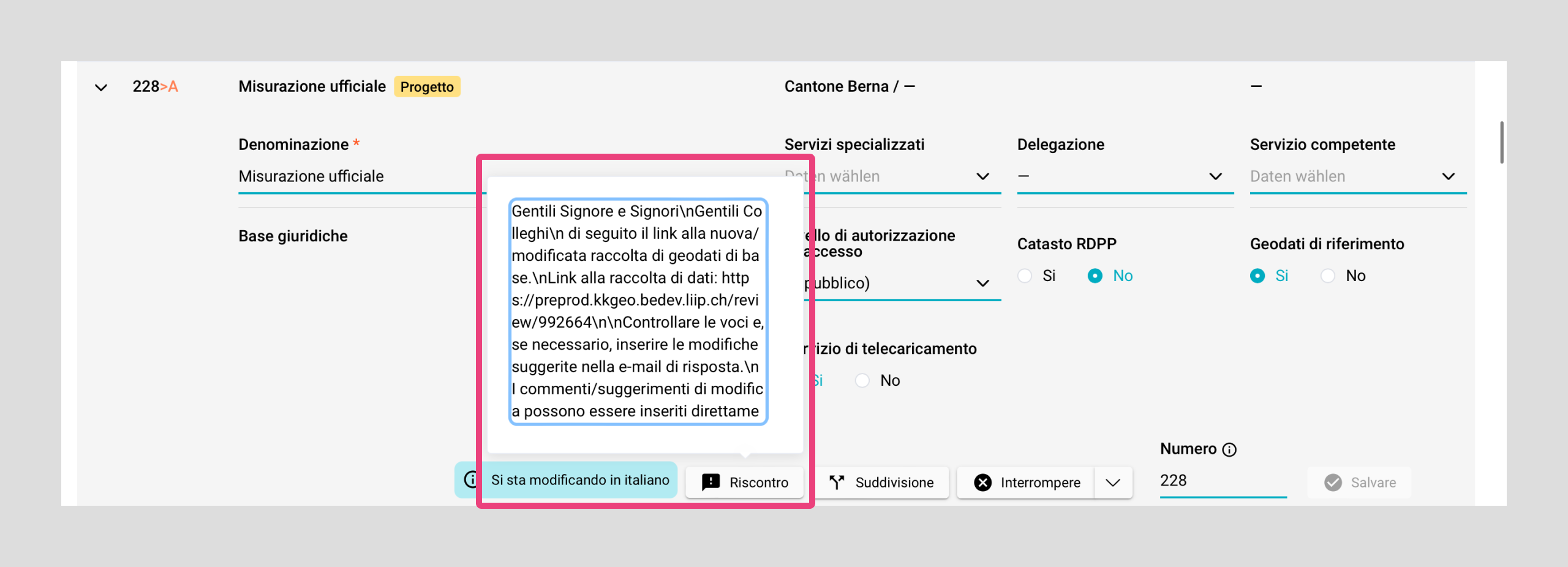
Task: Select No for Geodati di riferimento
Action: [x=1328, y=276]
